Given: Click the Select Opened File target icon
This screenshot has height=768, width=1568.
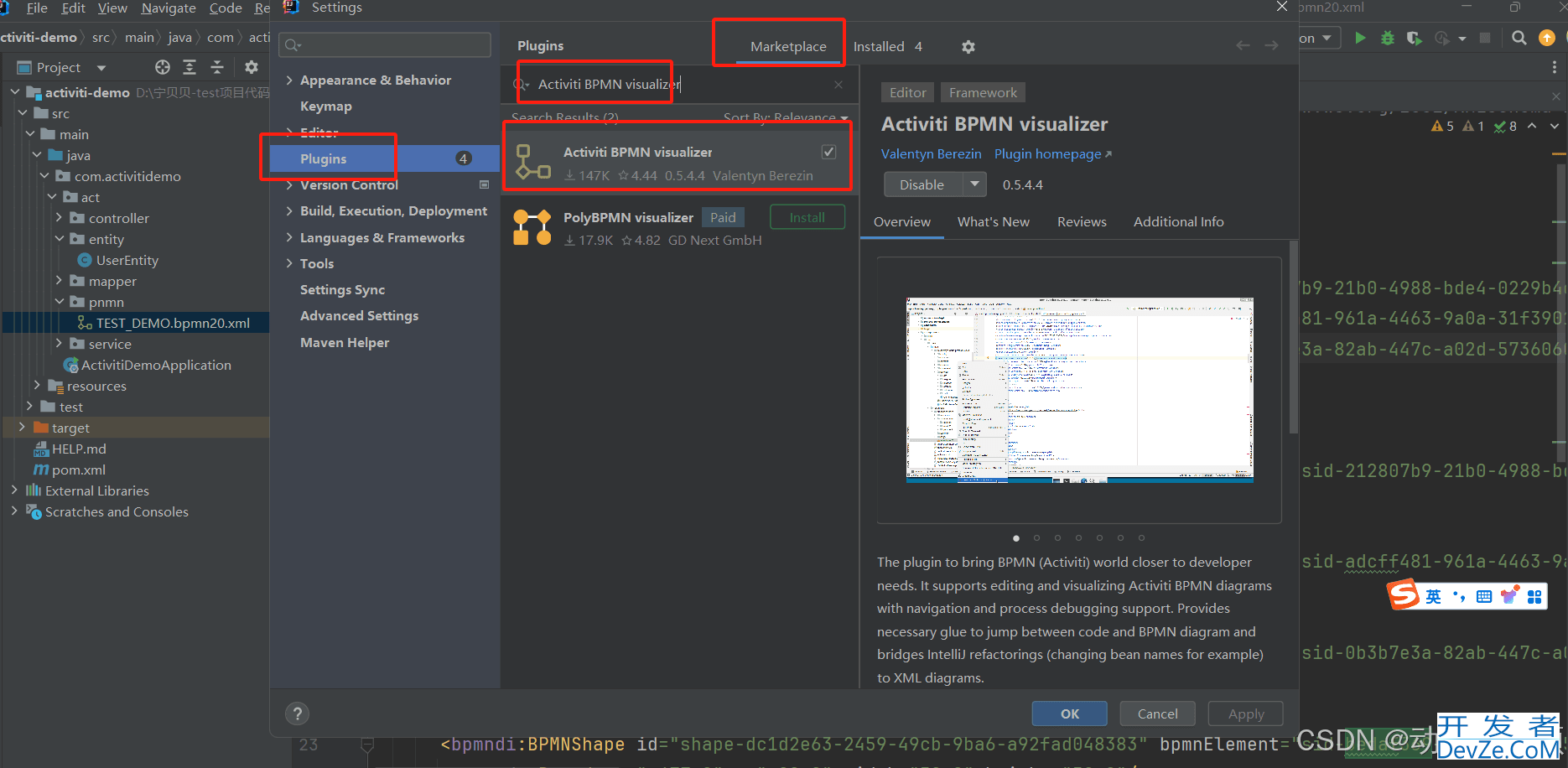Looking at the screenshot, I should click(x=163, y=67).
